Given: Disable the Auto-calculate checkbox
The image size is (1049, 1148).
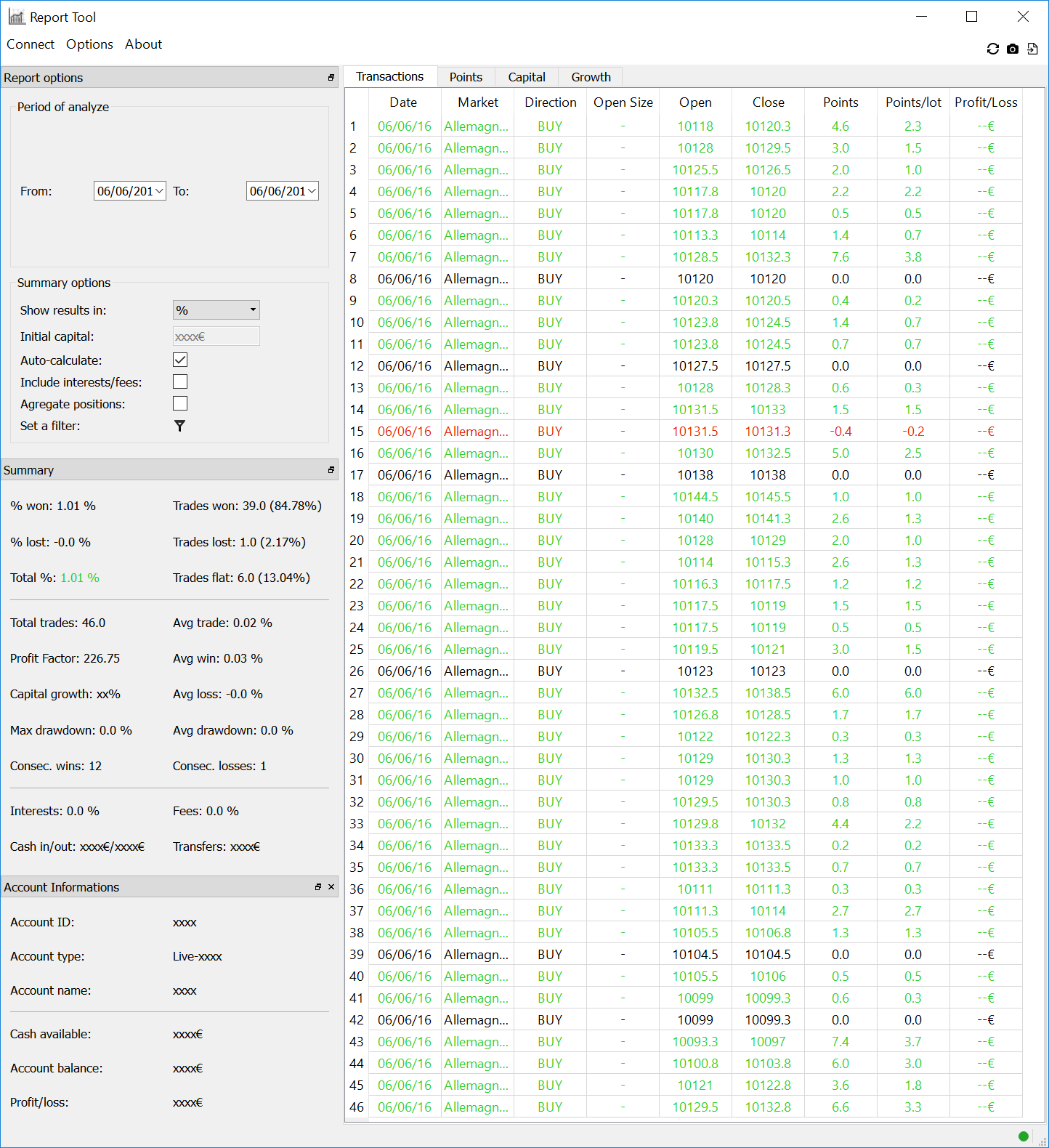Looking at the screenshot, I should pyautogui.click(x=180, y=360).
